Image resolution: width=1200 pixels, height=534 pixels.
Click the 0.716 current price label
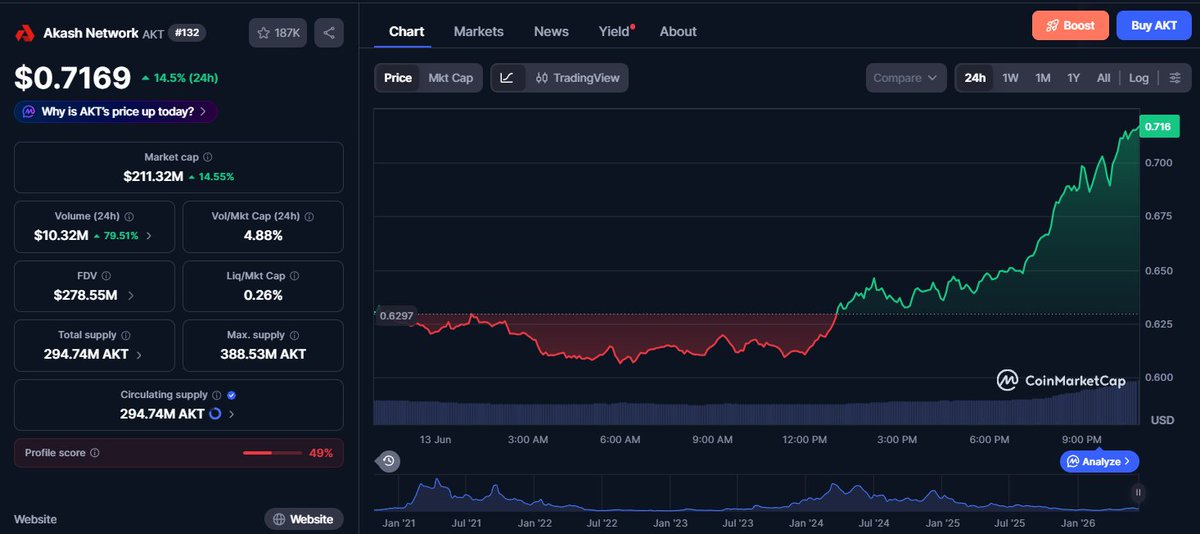click(1158, 126)
